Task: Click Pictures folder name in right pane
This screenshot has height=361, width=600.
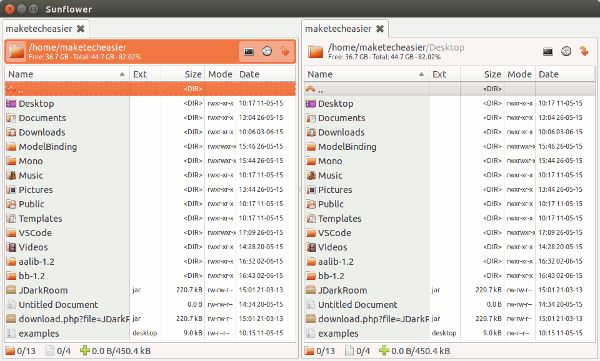Action: (335, 189)
